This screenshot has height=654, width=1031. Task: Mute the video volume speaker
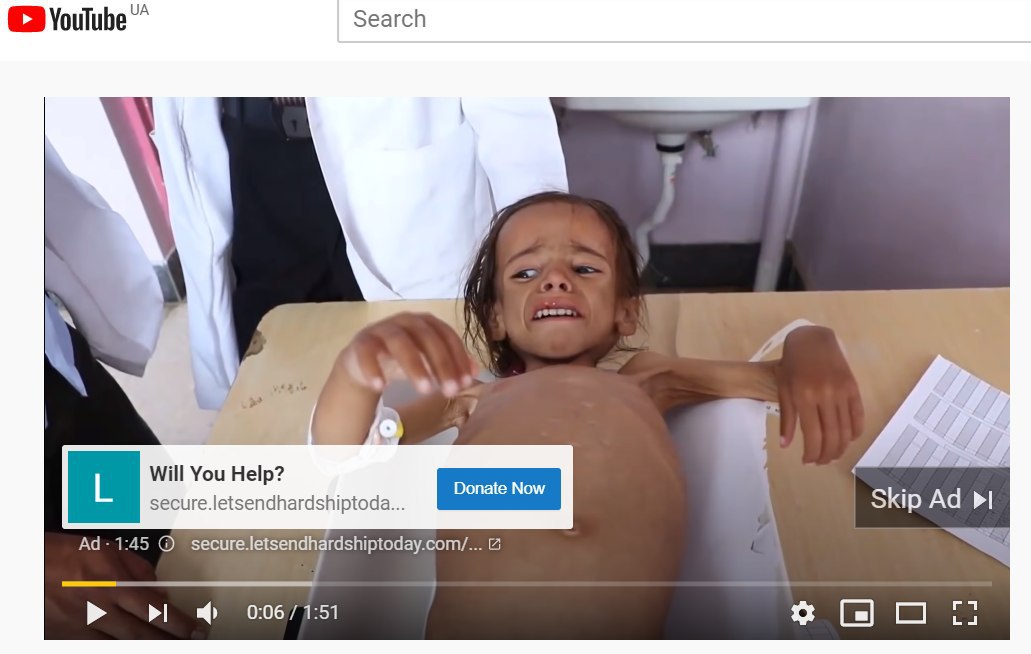[206, 613]
